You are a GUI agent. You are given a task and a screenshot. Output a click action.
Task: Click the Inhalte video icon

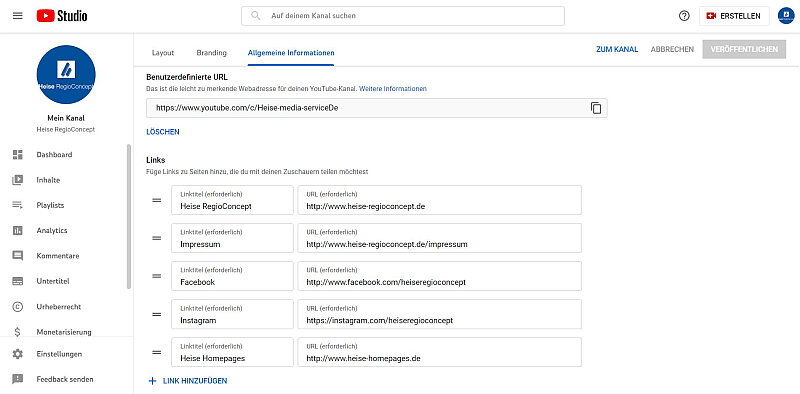click(18, 180)
